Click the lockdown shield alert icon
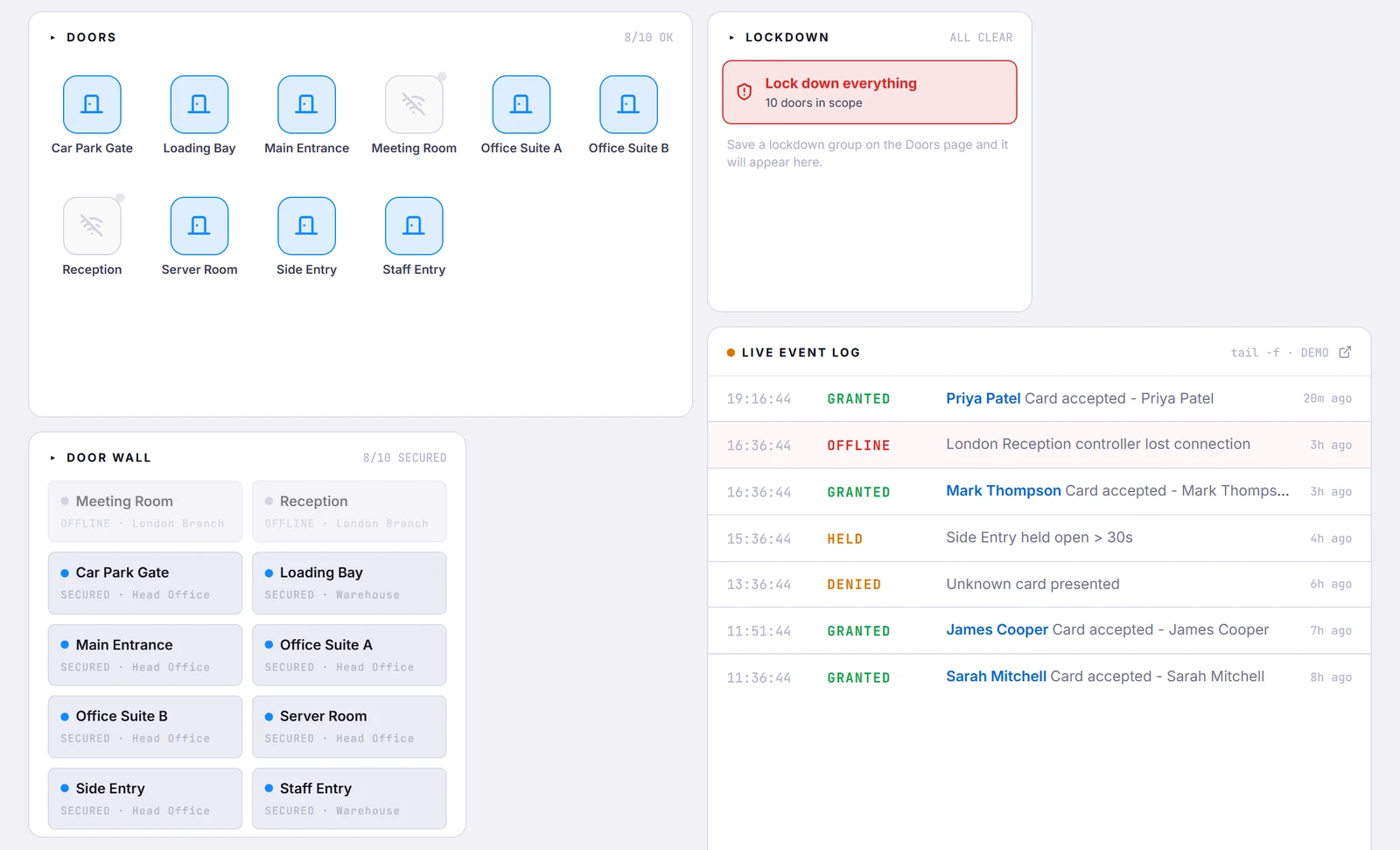Screen dimensions: 1400x850 tap(745, 92)
